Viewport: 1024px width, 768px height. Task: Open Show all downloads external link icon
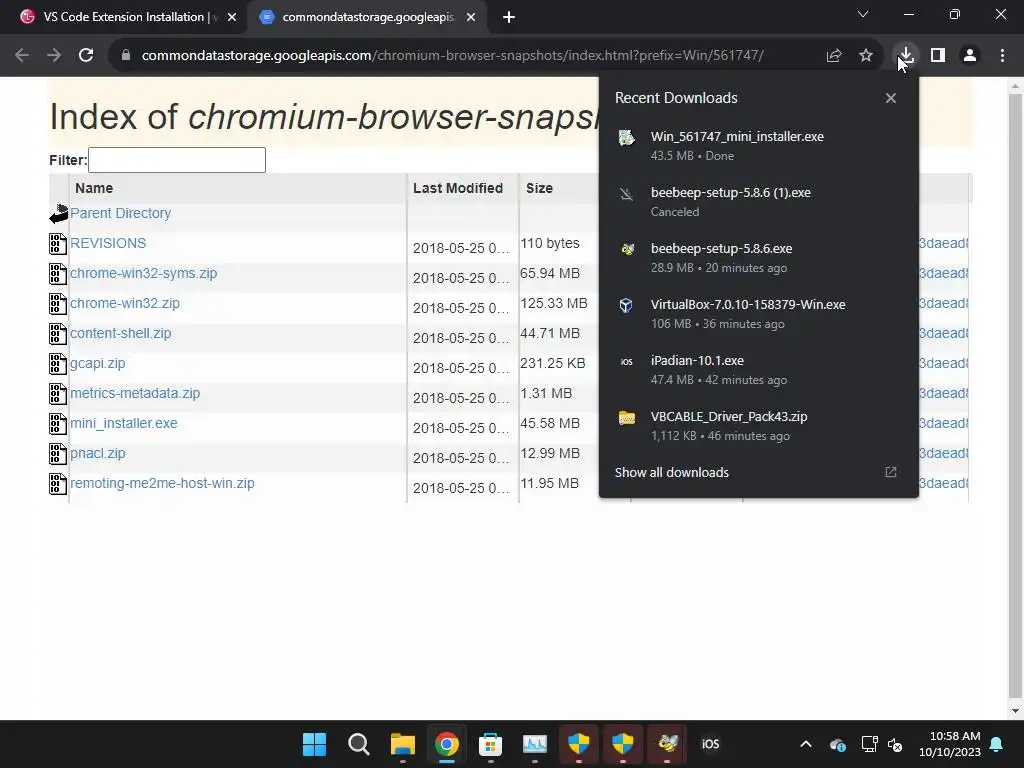891,472
